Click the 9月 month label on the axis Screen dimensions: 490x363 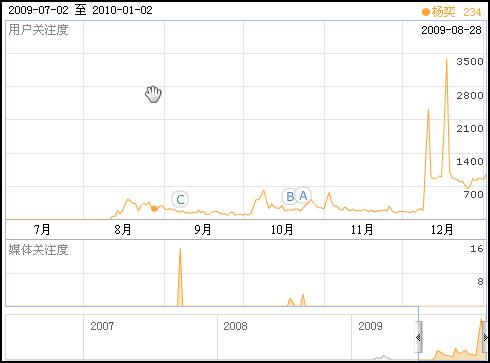pos(203,229)
